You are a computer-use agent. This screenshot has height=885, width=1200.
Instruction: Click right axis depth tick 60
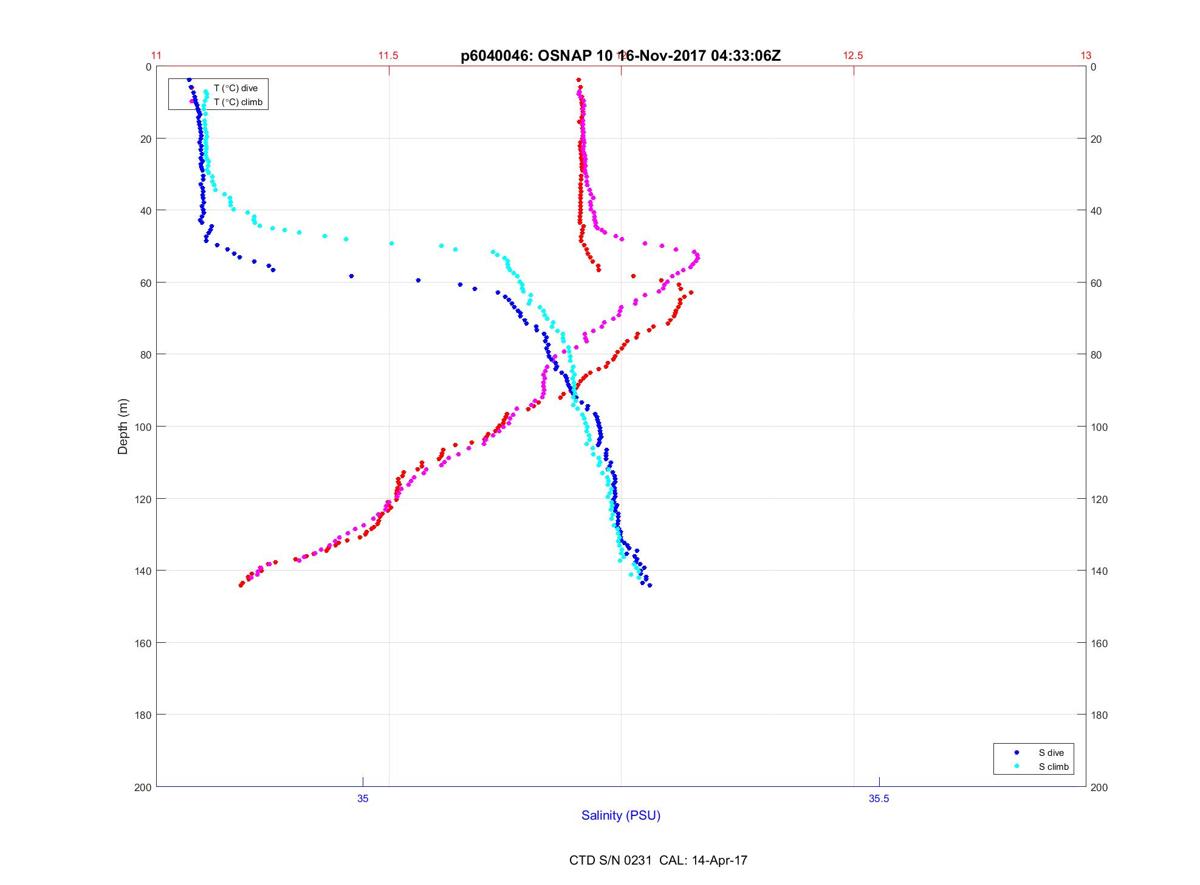point(1096,283)
